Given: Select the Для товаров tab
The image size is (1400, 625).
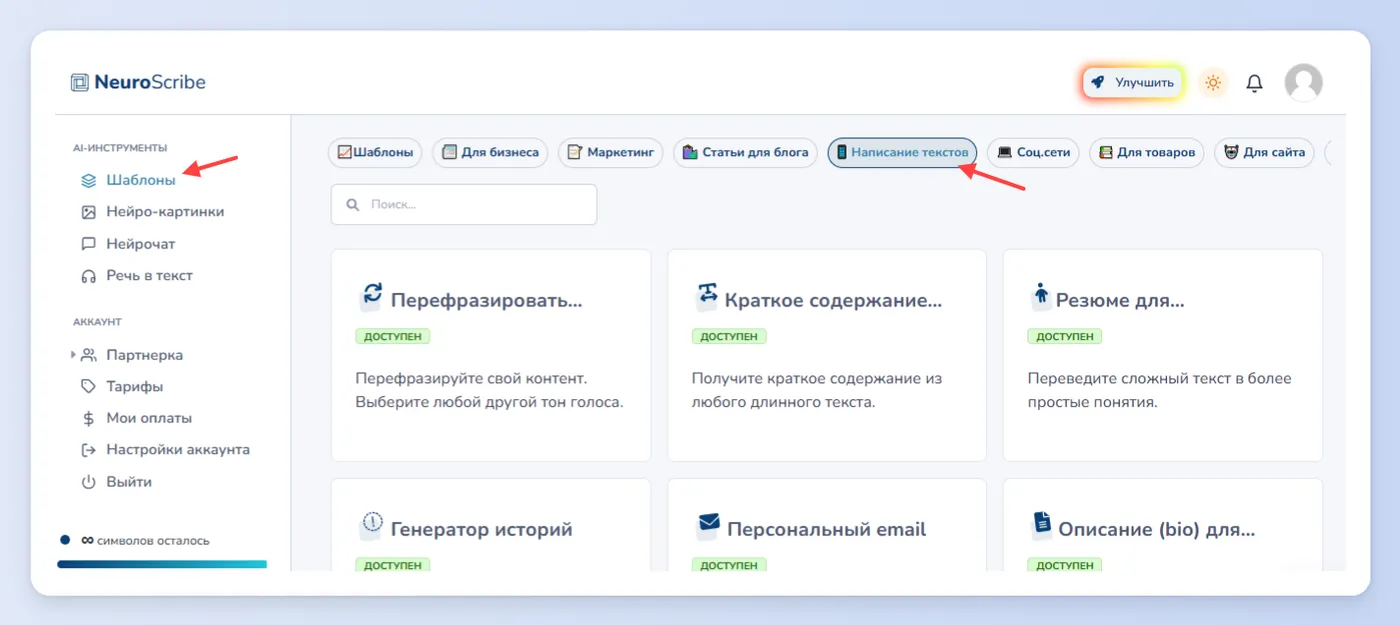Looking at the screenshot, I should pos(1146,153).
